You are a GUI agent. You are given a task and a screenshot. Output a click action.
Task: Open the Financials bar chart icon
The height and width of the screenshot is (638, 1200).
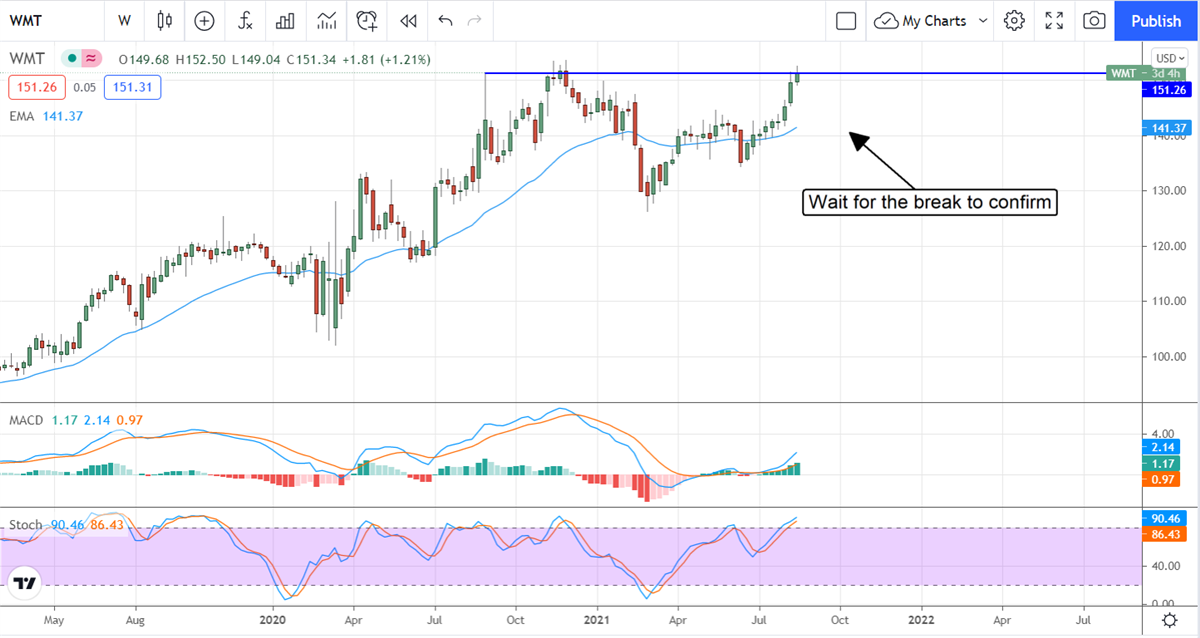point(285,20)
